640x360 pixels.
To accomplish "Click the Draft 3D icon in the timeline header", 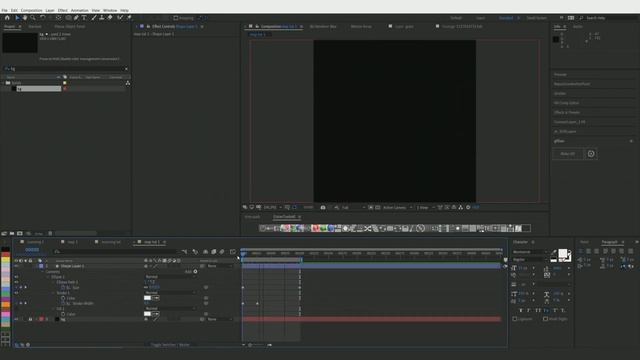I will pyautogui.click(x=195, y=252).
